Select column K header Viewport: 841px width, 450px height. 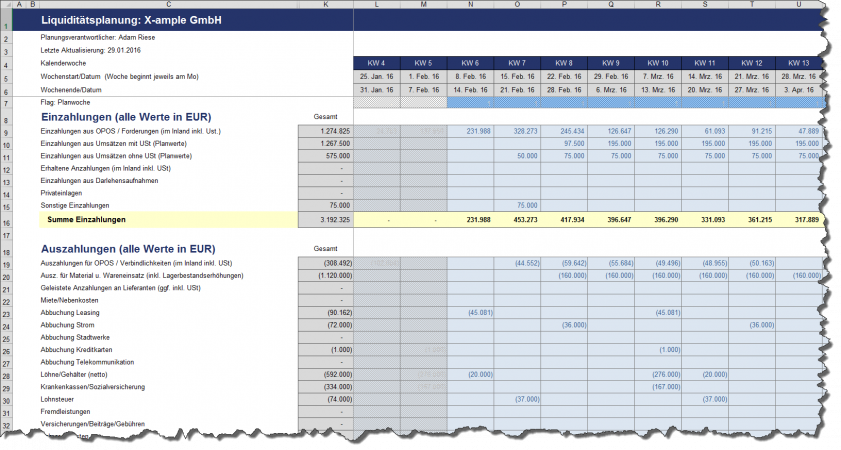click(x=326, y=6)
